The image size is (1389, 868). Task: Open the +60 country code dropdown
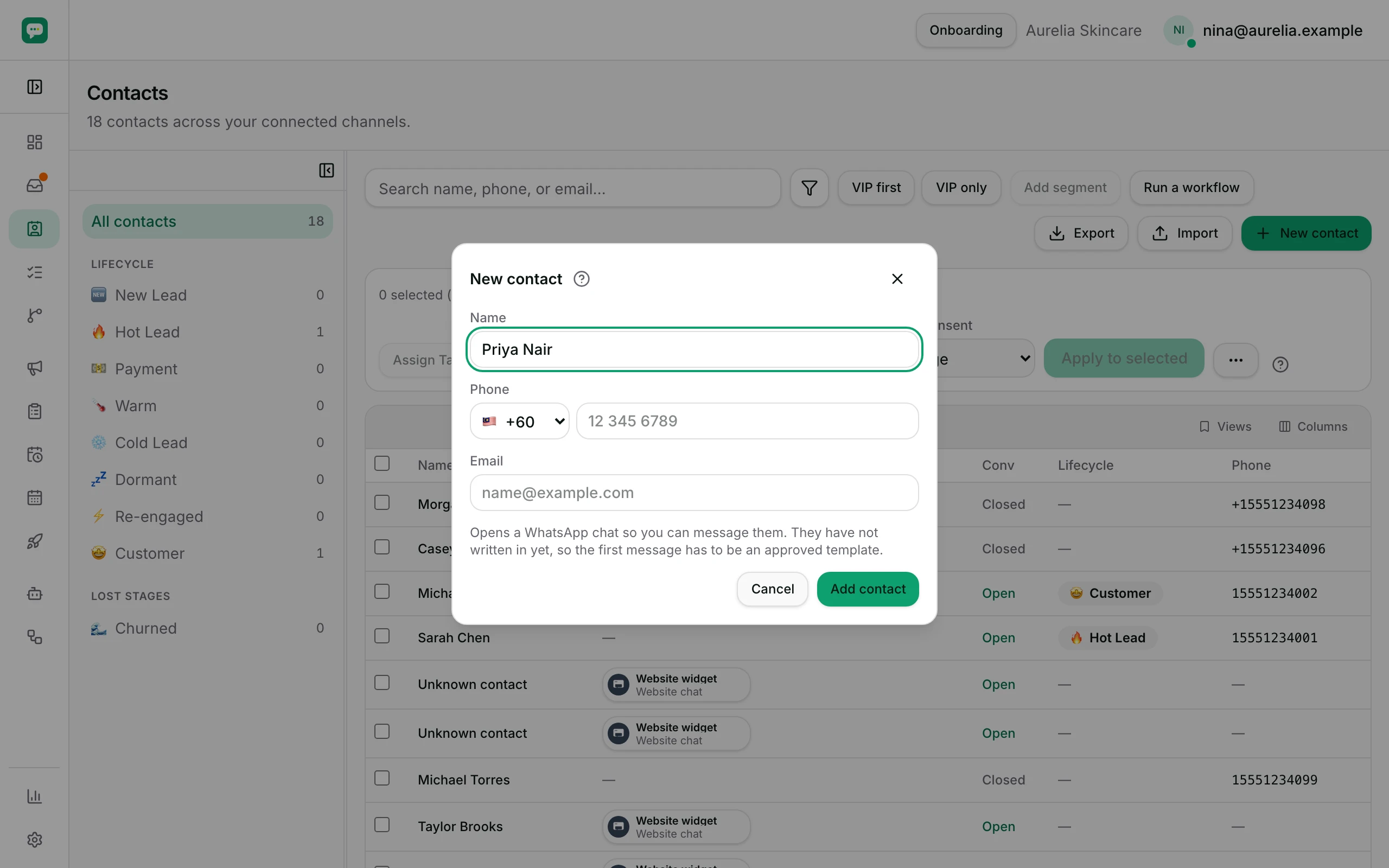519,421
